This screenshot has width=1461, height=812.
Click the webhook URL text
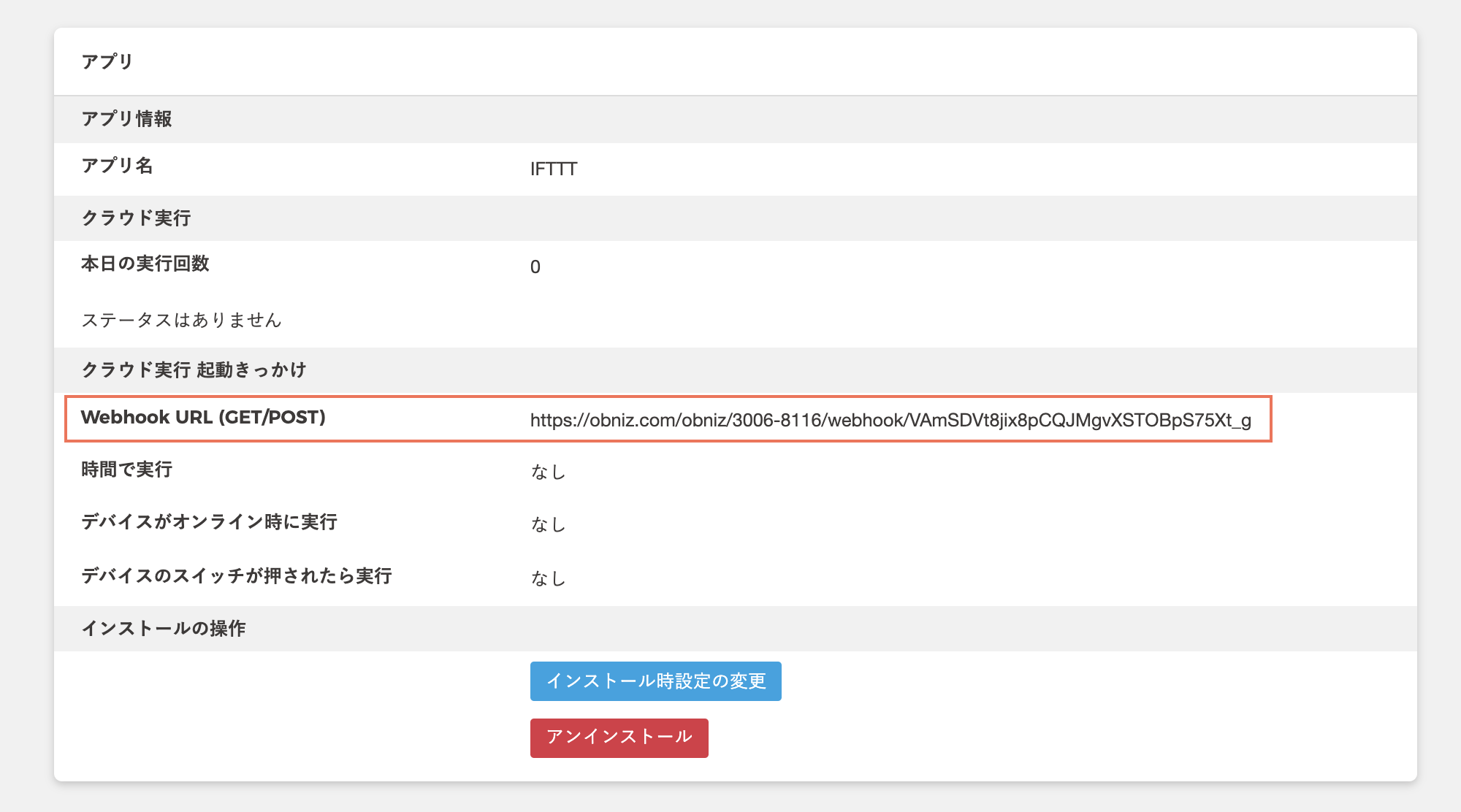(890, 420)
